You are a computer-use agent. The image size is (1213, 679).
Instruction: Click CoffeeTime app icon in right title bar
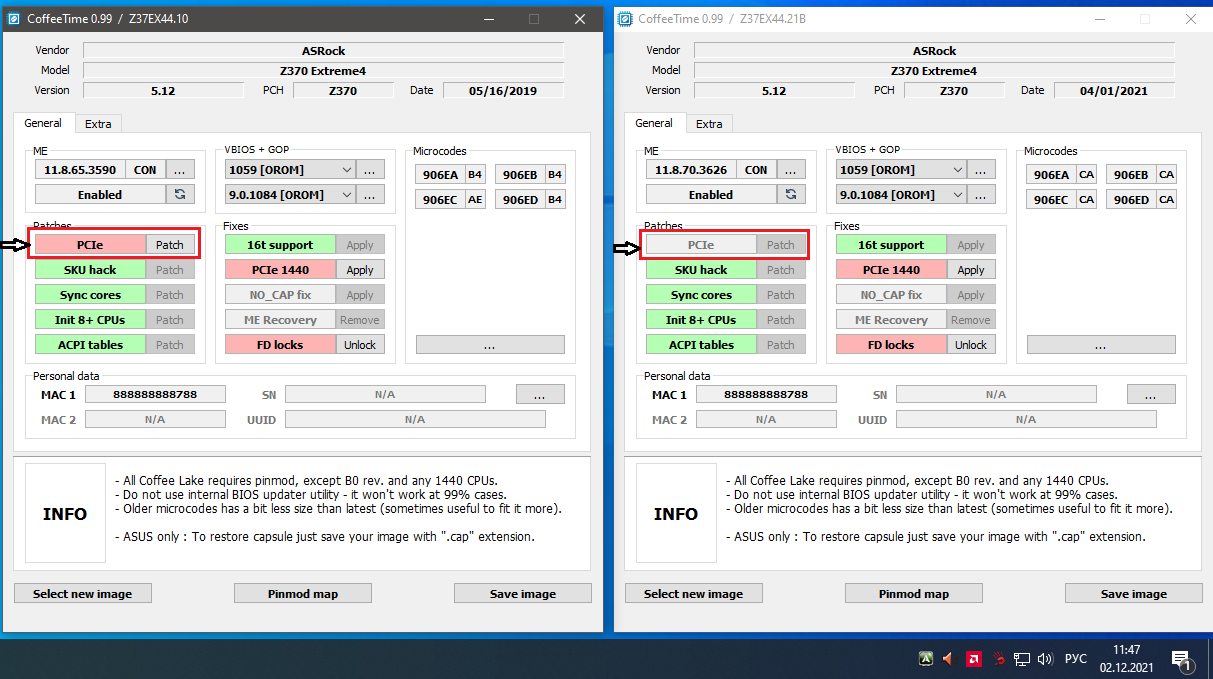coord(625,19)
